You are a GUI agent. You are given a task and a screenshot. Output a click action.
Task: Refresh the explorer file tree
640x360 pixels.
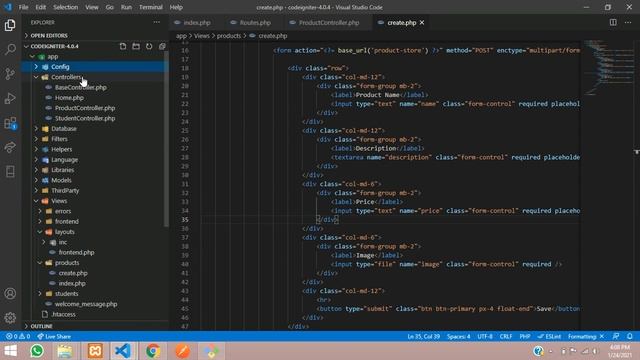[149, 46]
